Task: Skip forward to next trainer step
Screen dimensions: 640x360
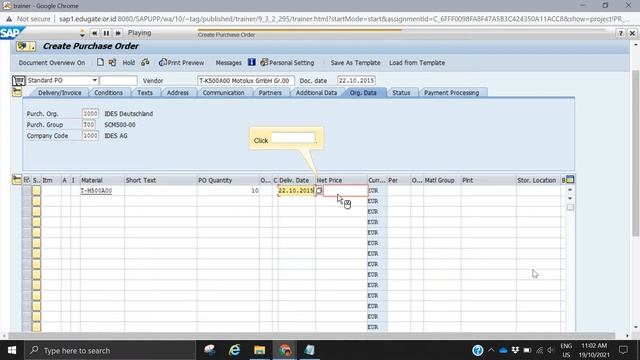Action: pyautogui.click(x=118, y=33)
